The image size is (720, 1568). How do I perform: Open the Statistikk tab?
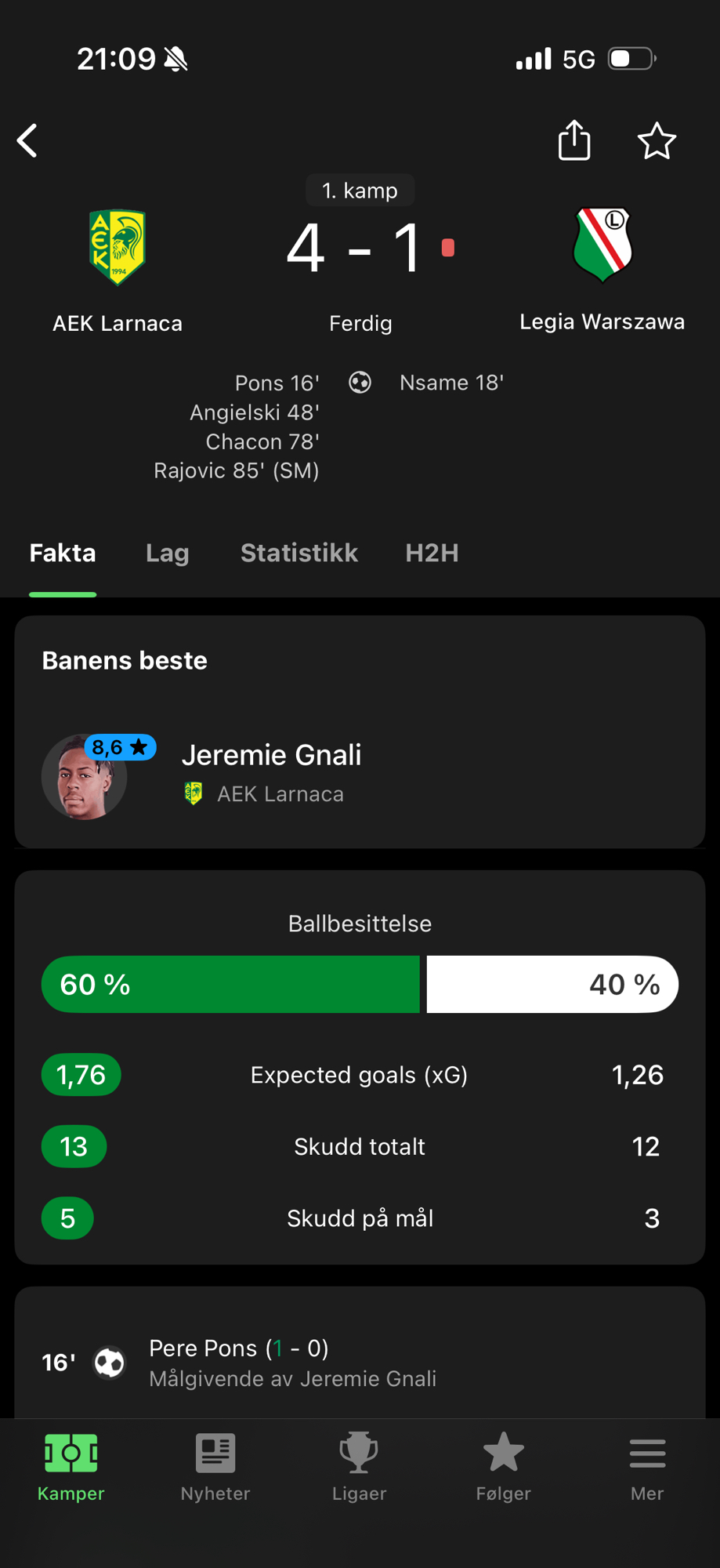299,554
